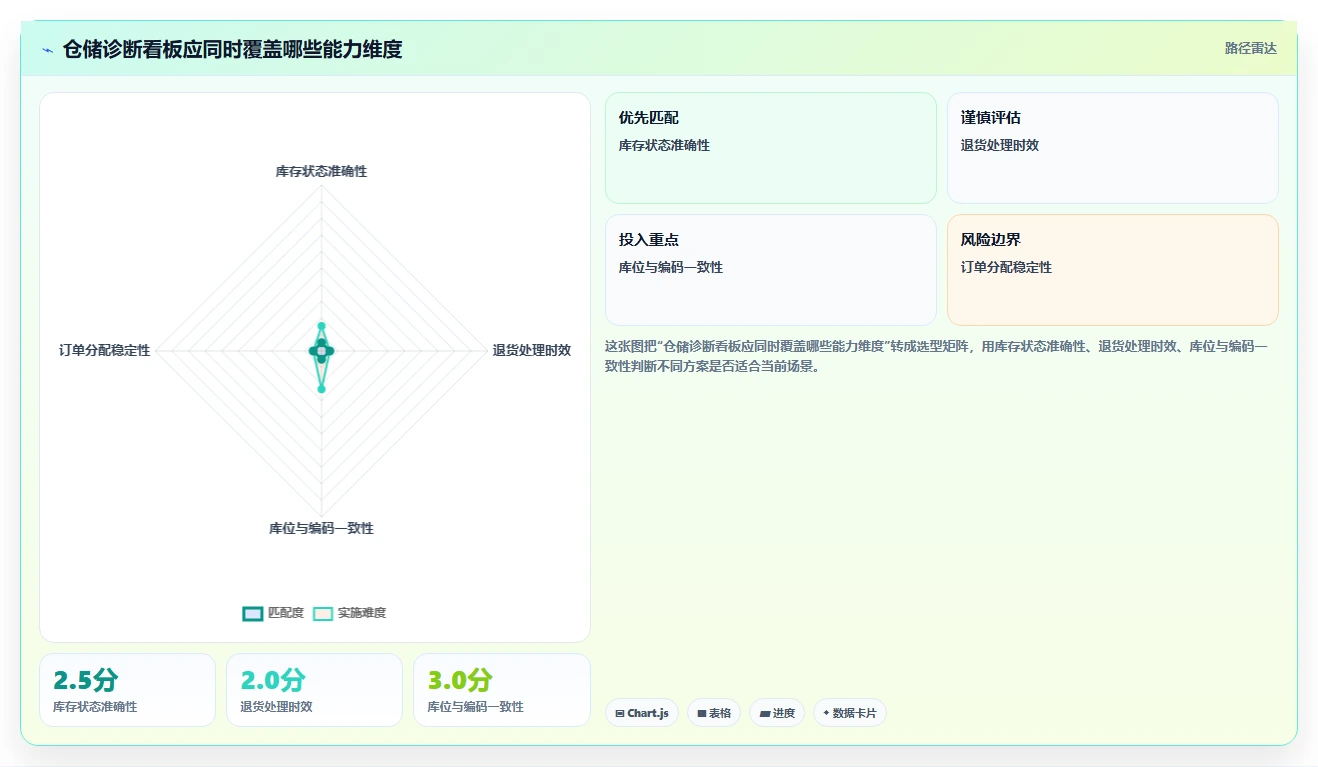Click the dashboard title 仓储诊断看板应同时覆盖哪些能力维度
Screen dimensions: 1318x767
click(232, 49)
